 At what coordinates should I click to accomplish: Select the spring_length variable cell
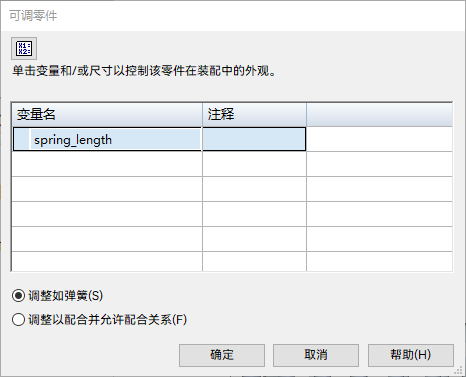(115, 139)
